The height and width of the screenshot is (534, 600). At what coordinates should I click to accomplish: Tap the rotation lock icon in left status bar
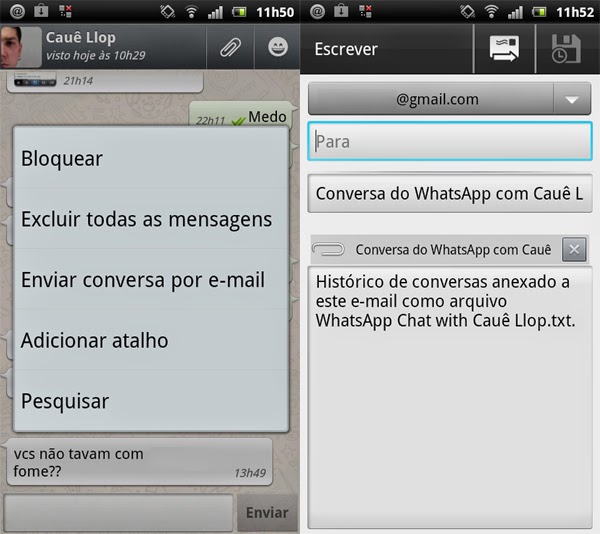(x=168, y=12)
